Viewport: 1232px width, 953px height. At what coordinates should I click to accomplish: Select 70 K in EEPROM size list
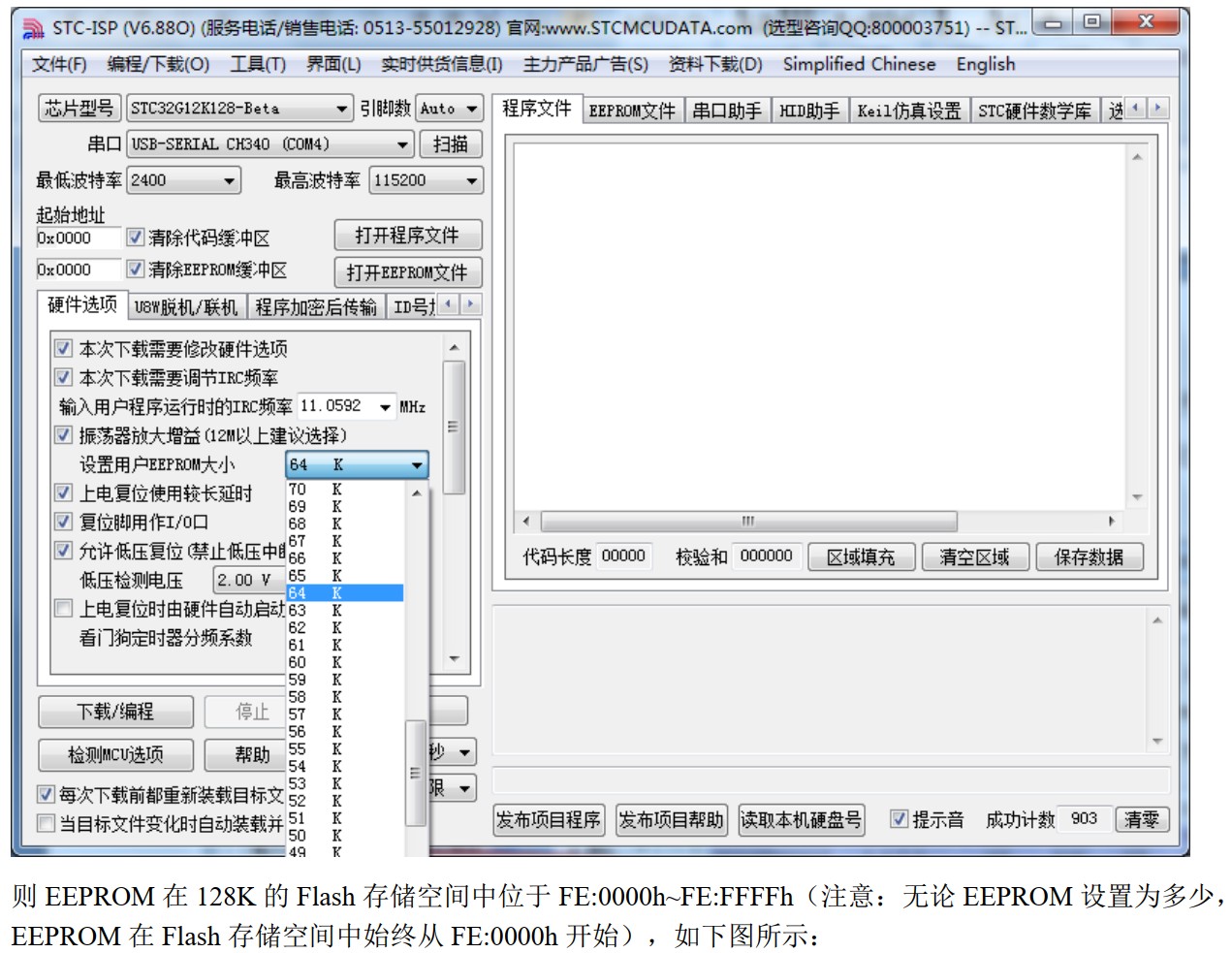(x=343, y=490)
